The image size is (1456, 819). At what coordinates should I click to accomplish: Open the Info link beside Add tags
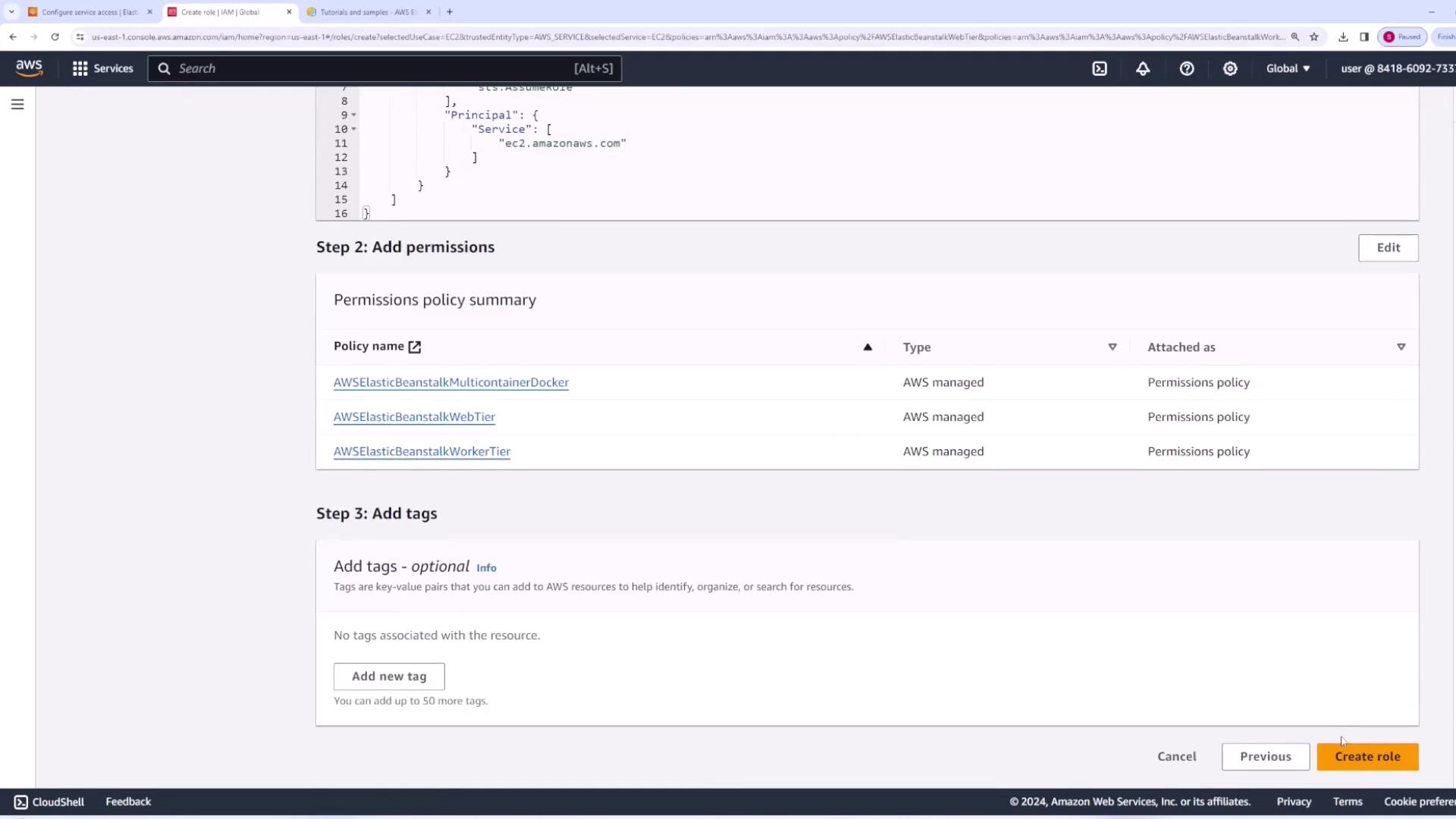point(486,567)
